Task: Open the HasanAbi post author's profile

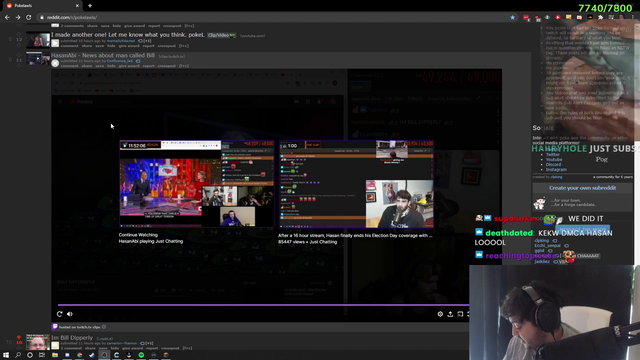Action: 120,61
